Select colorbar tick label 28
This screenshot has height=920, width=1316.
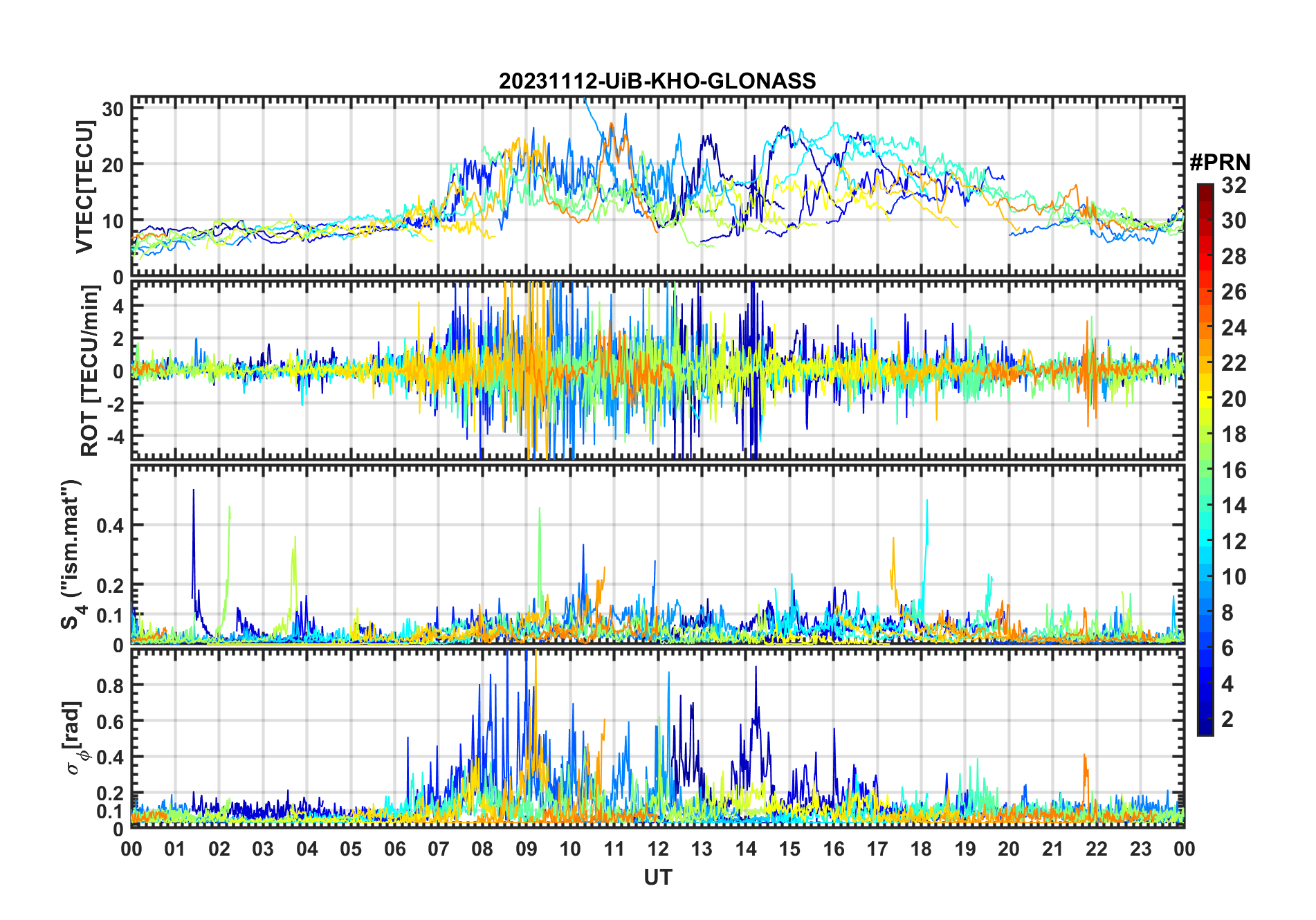click(x=1234, y=257)
